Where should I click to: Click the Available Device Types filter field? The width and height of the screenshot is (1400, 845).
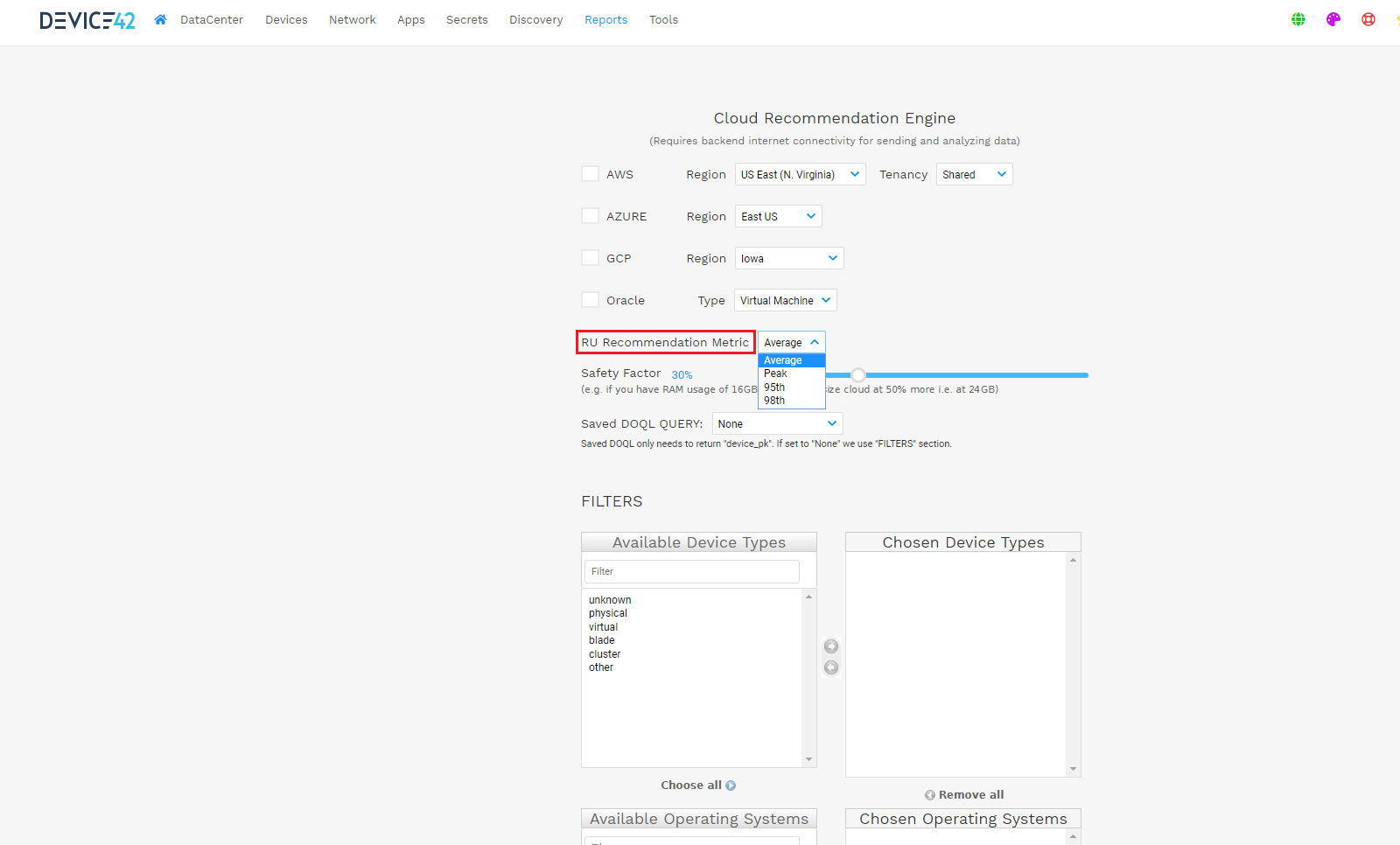click(x=692, y=571)
